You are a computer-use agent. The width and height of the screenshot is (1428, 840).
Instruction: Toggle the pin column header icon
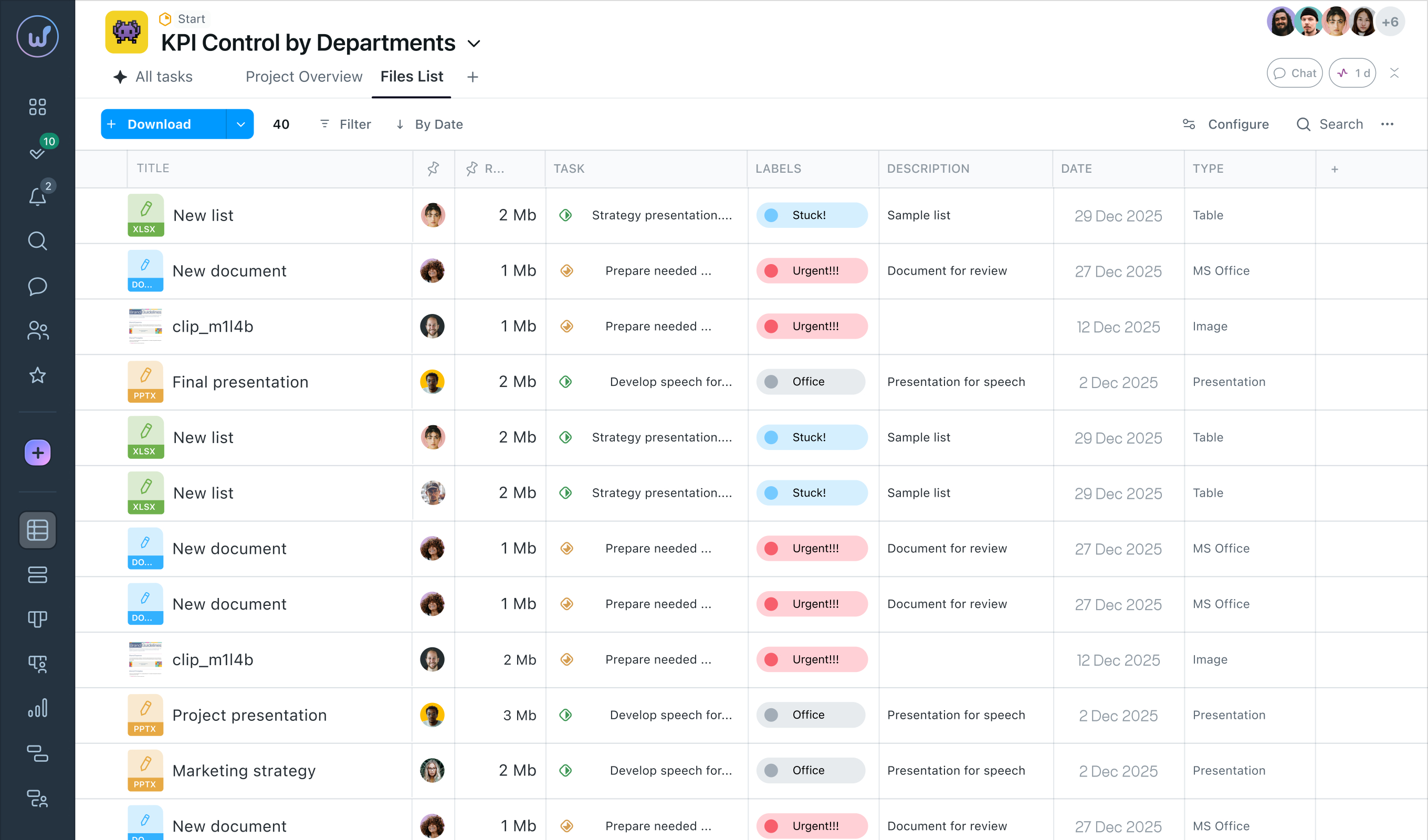(x=434, y=169)
